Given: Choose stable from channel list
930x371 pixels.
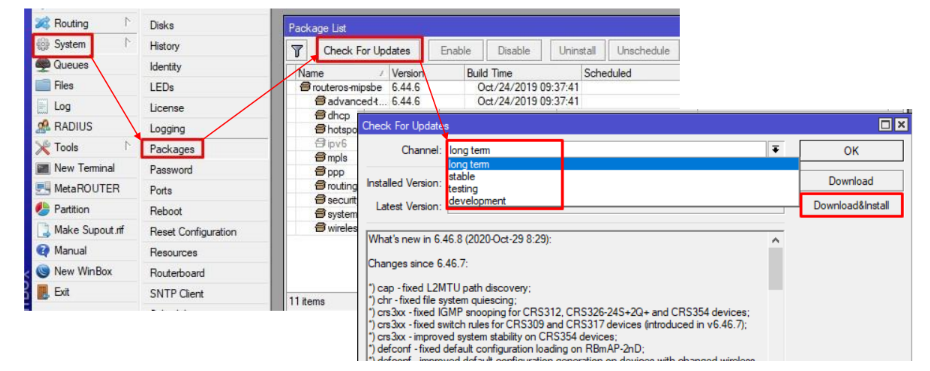Looking at the screenshot, I should click(461, 177).
